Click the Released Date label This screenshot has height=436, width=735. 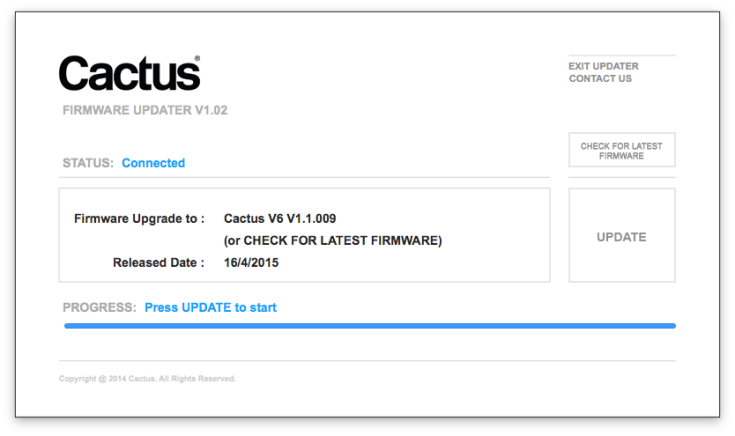pyautogui.click(x=159, y=263)
